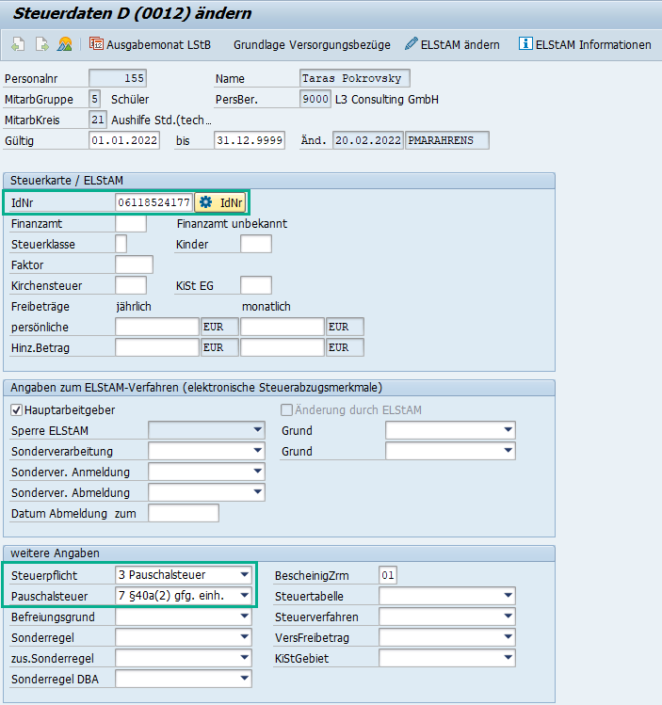
Task: Click the overview mountain icon in toolbar
Action: 65,45
